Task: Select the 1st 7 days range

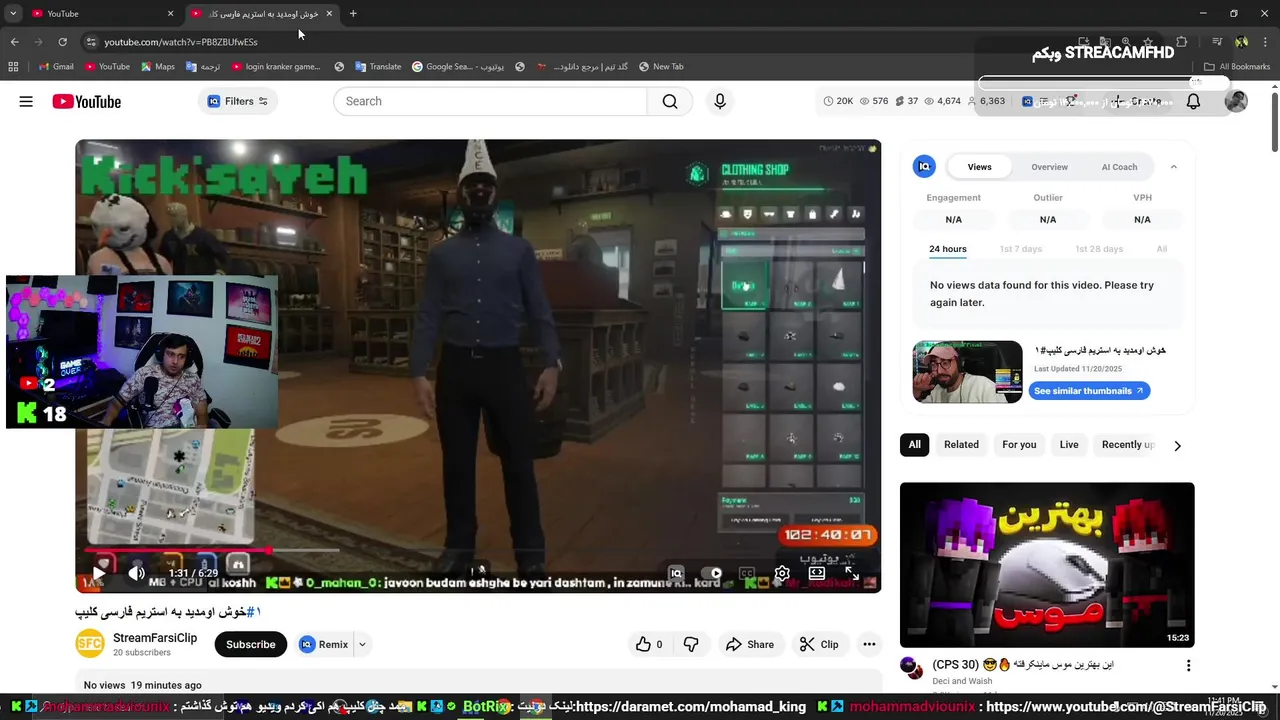Action: [x=1020, y=249]
